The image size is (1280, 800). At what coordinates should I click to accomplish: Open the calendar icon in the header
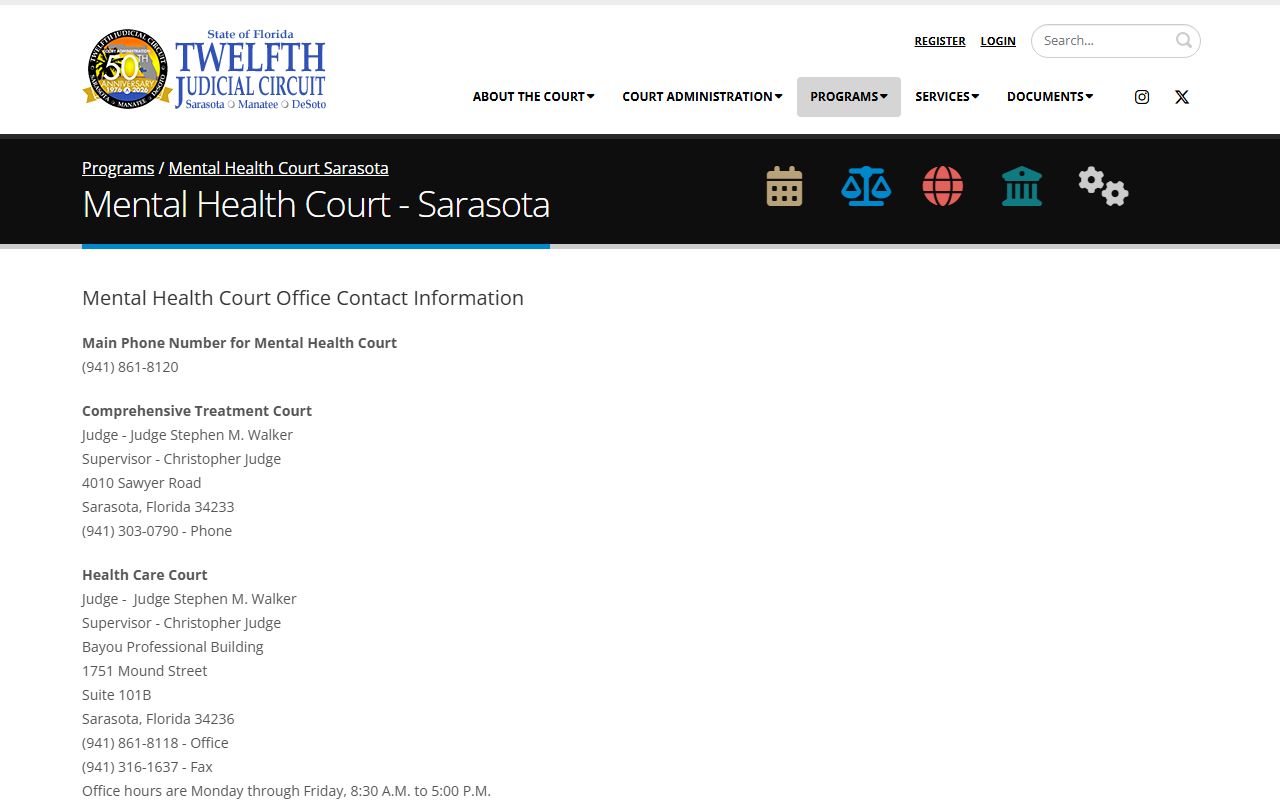pyautogui.click(x=784, y=186)
